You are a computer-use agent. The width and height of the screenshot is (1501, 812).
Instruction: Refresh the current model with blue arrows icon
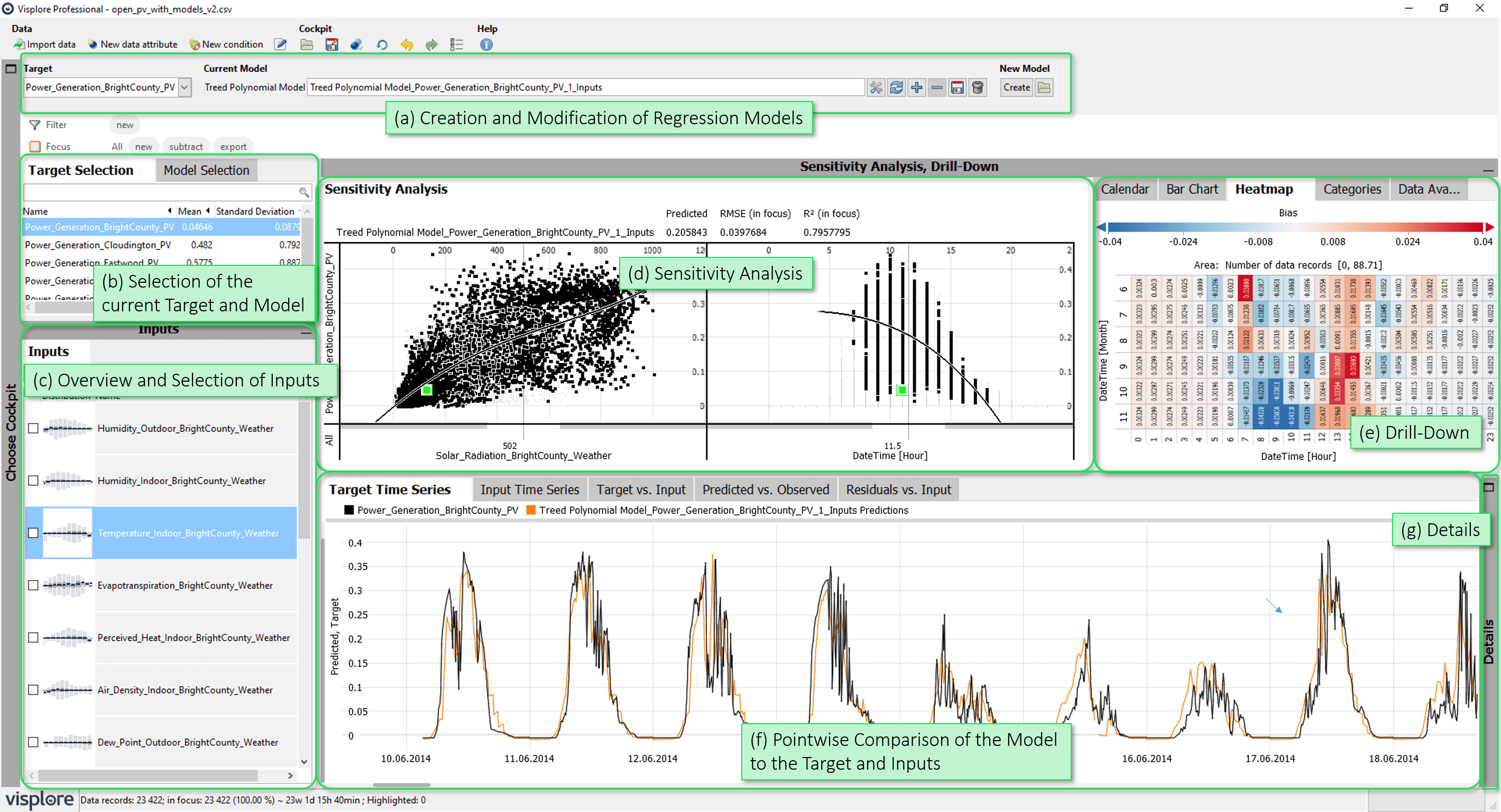point(896,87)
